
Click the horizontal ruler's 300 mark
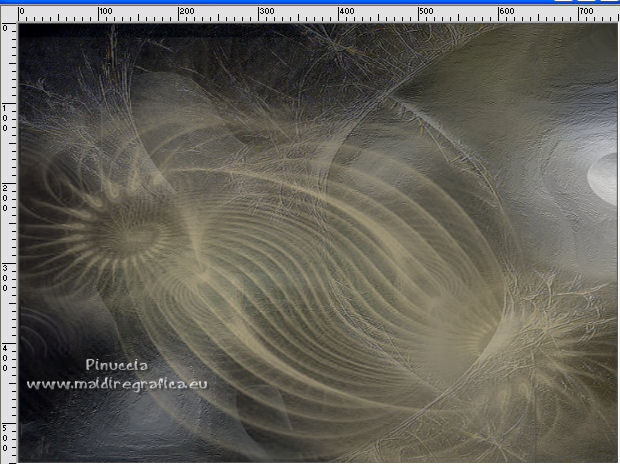click(x=267, y=11)
